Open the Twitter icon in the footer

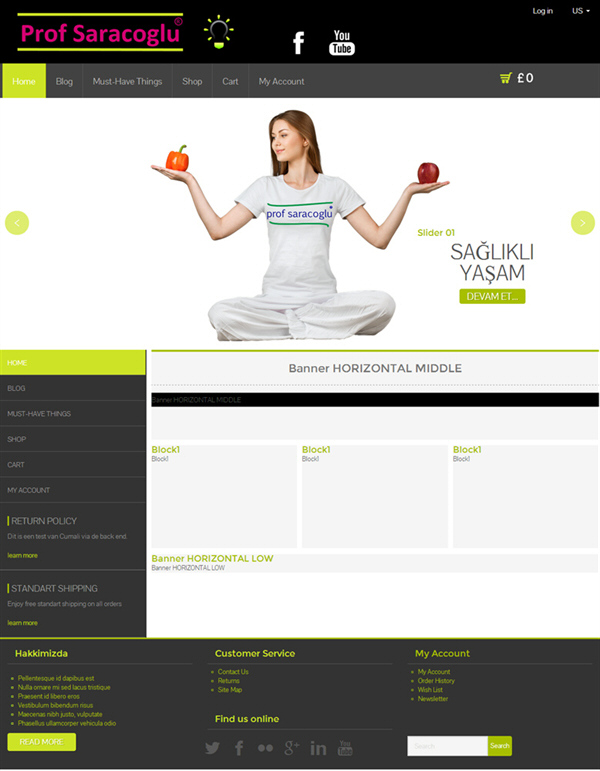[x=212, y=748]
